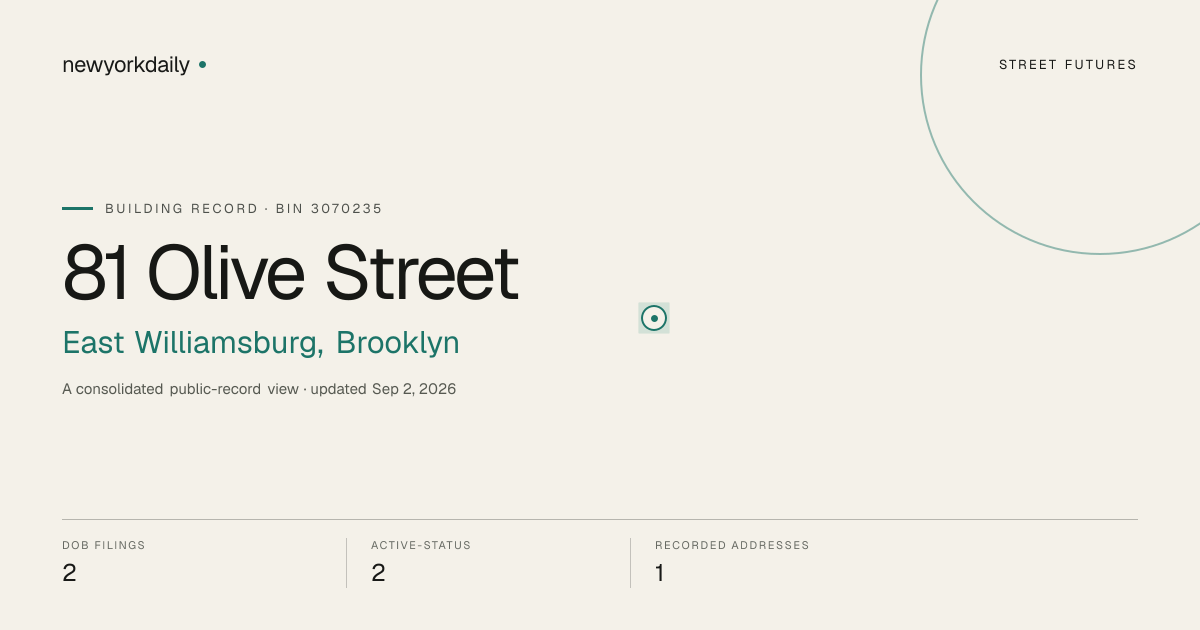Click the horizontal rule above the statistics
The height and width of the screenshot is (630, 1200).
click(x=600, y=519)
